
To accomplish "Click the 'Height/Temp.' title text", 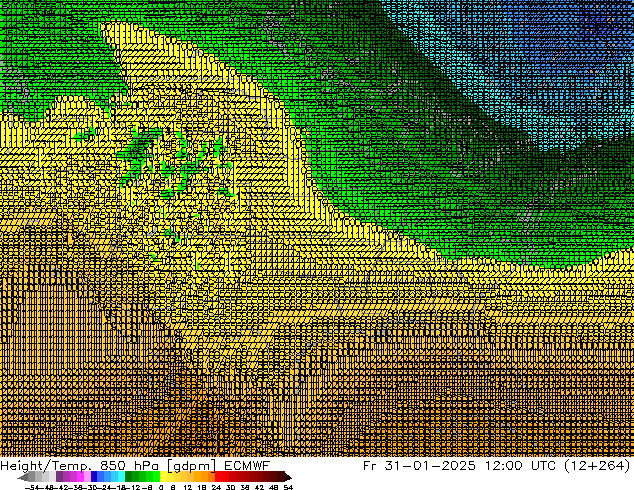I will pos(46,466).
